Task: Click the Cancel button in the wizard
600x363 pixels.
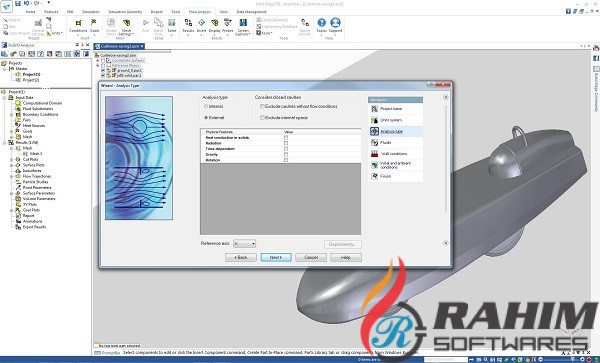Action: 311,257
